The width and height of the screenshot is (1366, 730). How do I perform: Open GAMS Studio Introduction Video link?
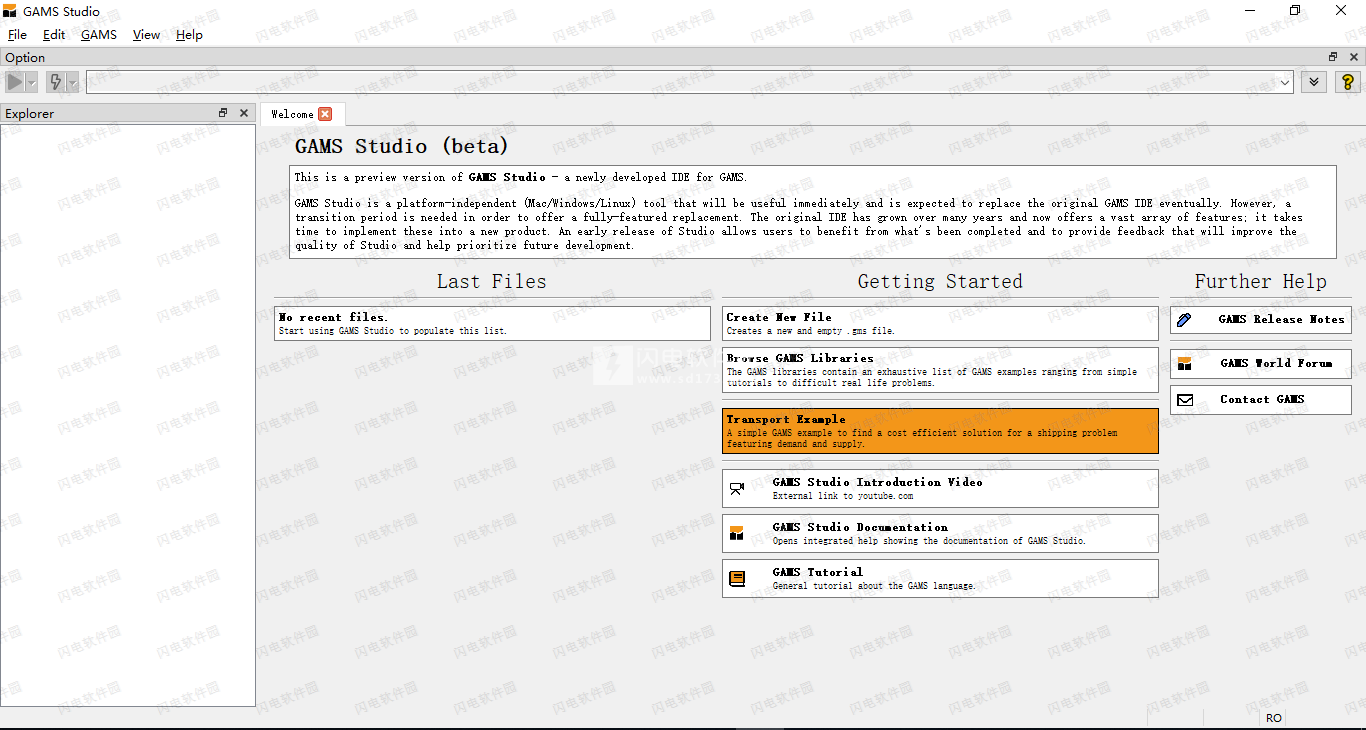(x=940, y=488)
